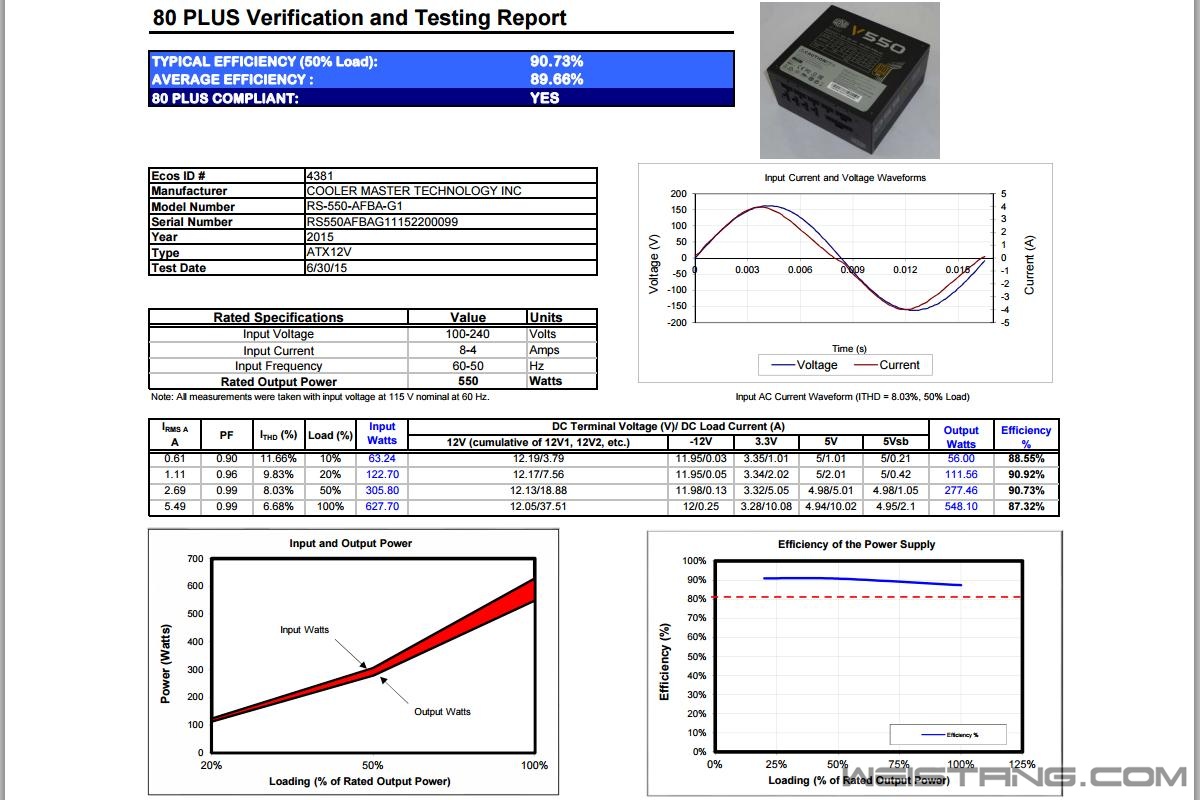Click the blue efficiency curve line
1200x800 pixels.
862,581
